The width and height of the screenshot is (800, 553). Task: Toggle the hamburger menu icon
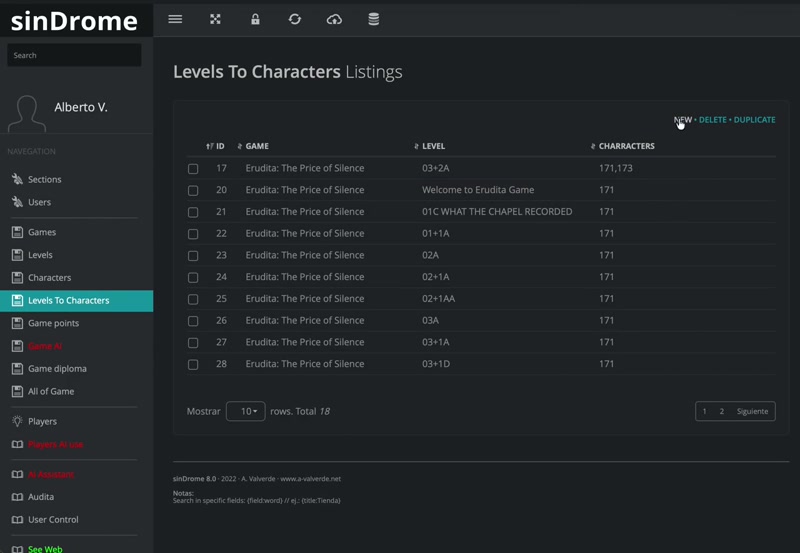tap(175, 19)
